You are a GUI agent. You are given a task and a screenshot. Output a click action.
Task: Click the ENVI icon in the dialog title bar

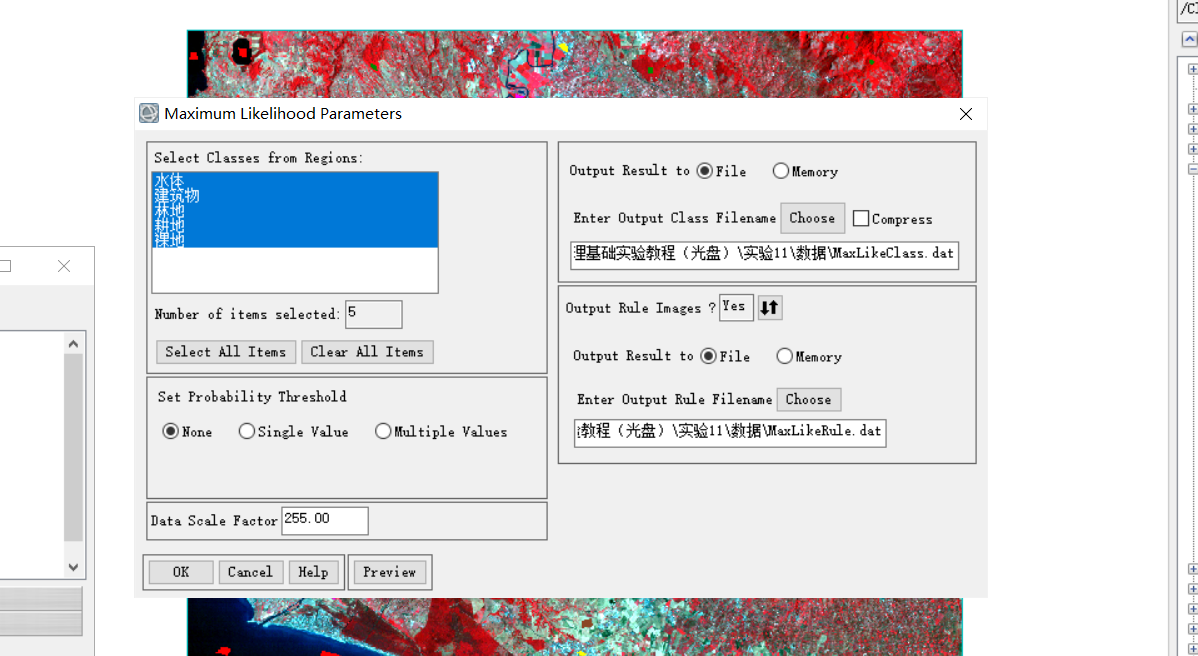click(148, 113)
